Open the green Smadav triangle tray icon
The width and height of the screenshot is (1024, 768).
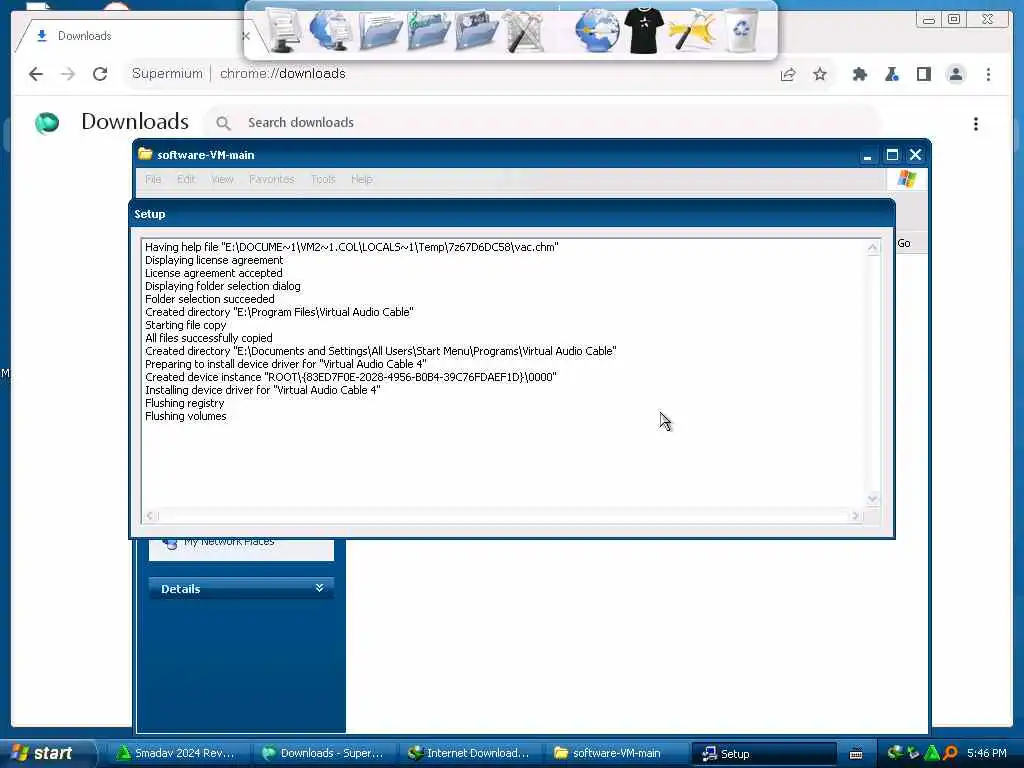tap(932, 753)
